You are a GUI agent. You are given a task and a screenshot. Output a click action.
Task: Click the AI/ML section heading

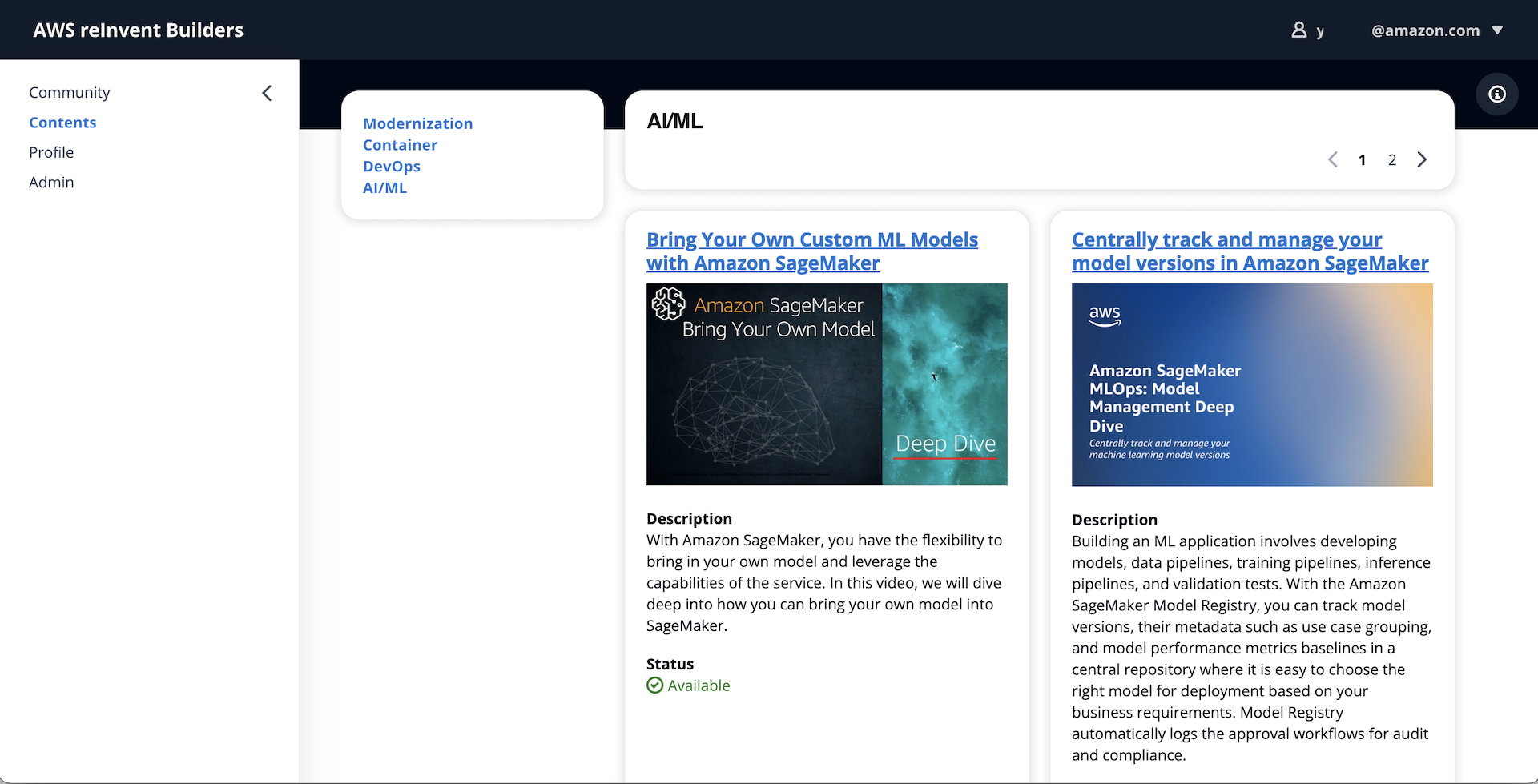[x=674, y=121]
